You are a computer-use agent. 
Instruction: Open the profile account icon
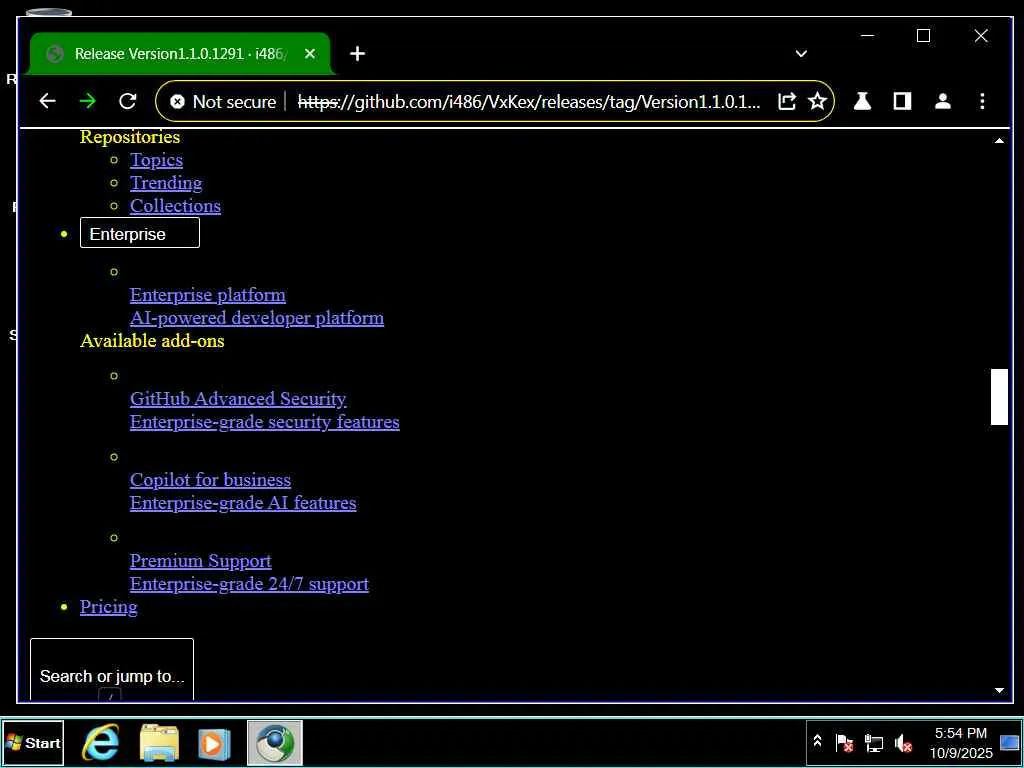(942, 101)
